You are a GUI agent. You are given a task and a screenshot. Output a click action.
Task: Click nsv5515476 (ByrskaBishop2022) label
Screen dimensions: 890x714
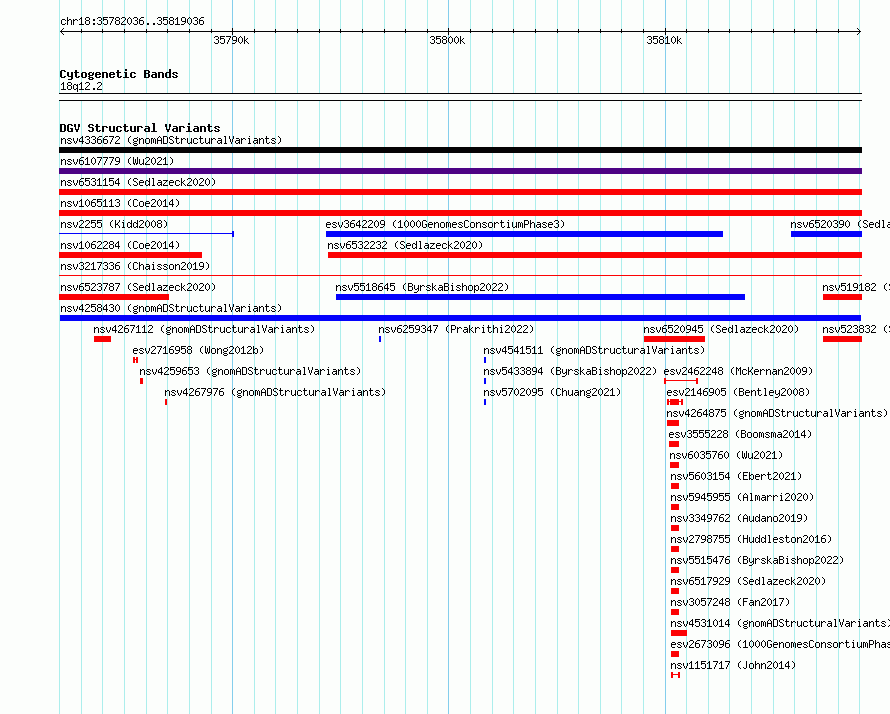(x=757, y=560)
